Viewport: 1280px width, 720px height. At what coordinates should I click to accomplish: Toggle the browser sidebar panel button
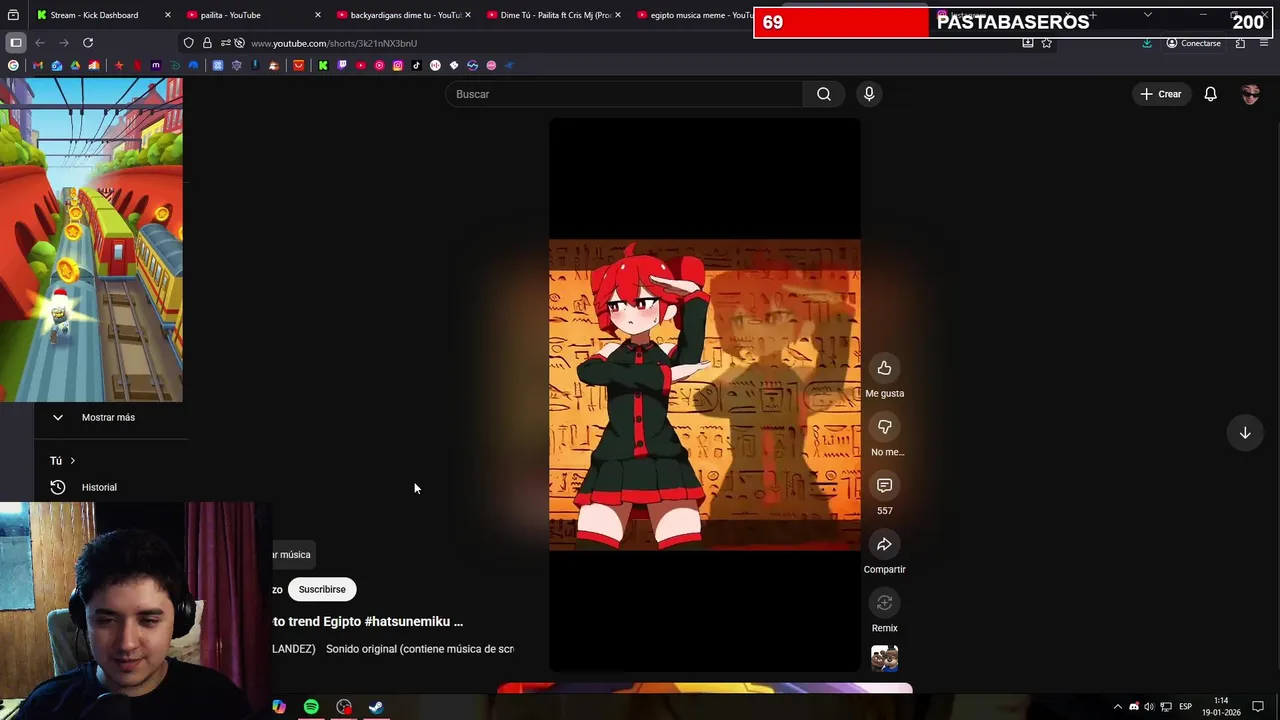pos(15,43)
